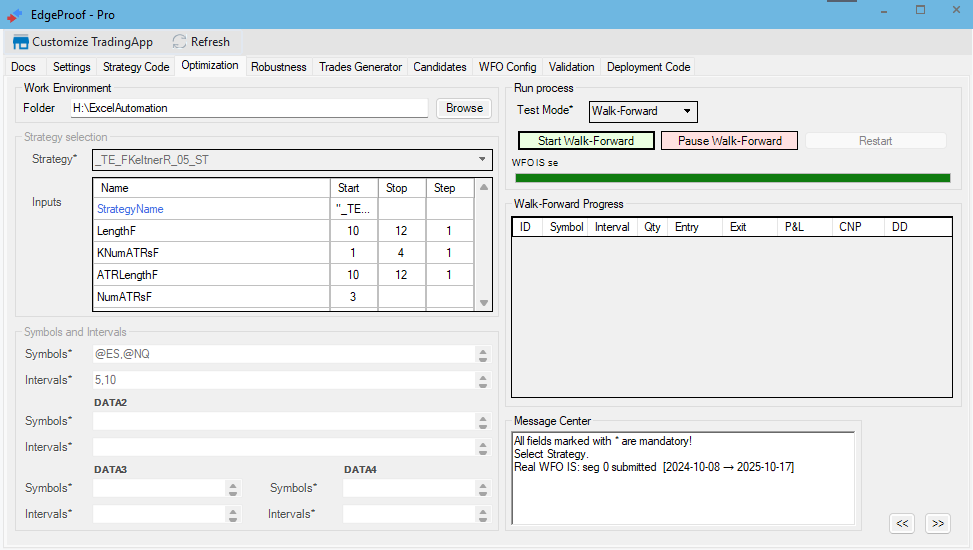Select the Optimization tab
This screenshot has height=550, width=973.
pos(210,65)
